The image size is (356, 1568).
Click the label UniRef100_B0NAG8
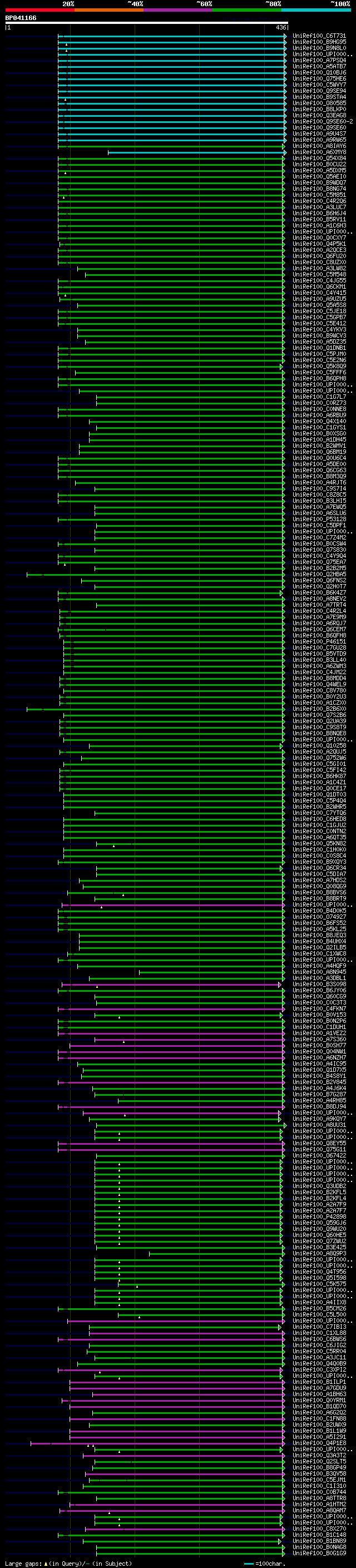(x=319, y=1547)
